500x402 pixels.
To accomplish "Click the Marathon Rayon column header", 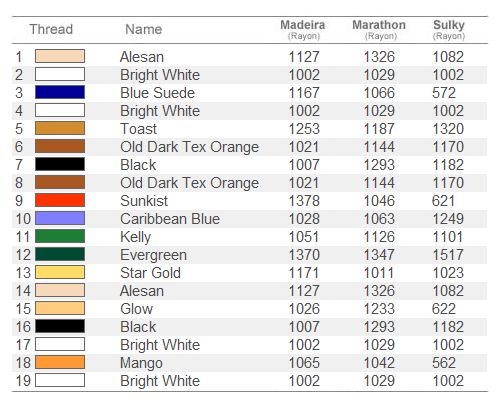I will tap(379, 30).
